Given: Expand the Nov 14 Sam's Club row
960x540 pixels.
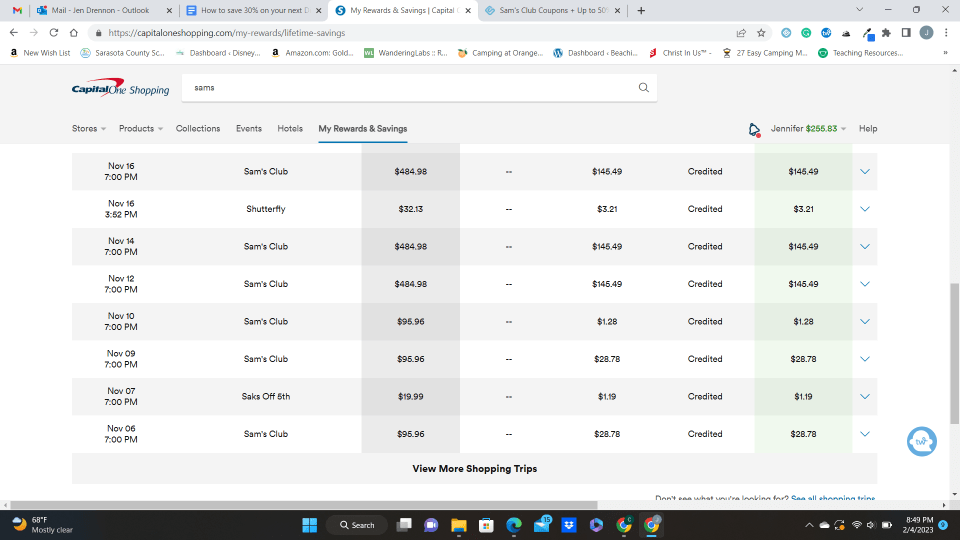Looking at the screenshot, I should pyautogui.click(x=864, y=246).
